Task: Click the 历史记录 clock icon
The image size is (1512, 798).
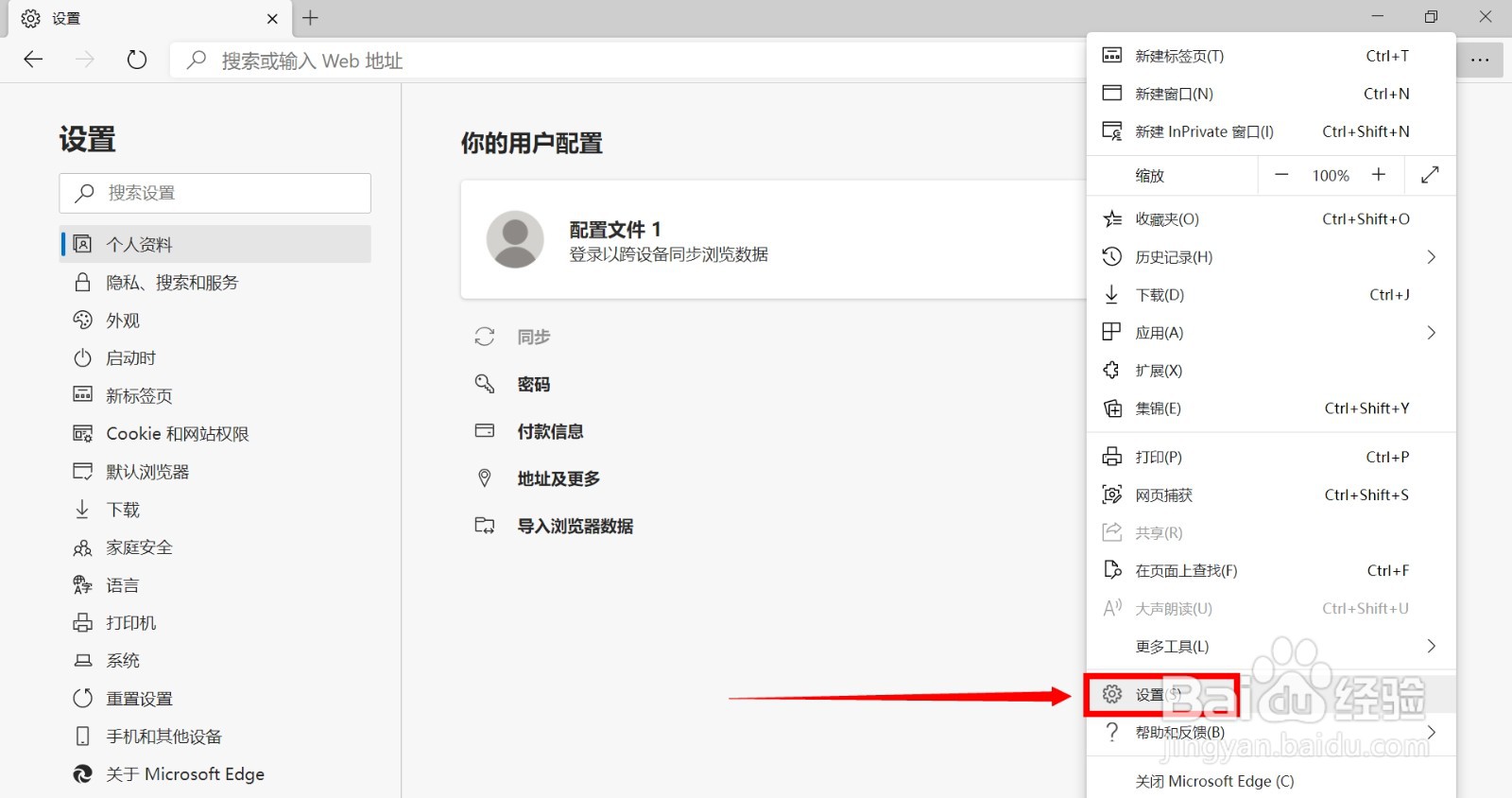Action: [x=1112, y=256]
